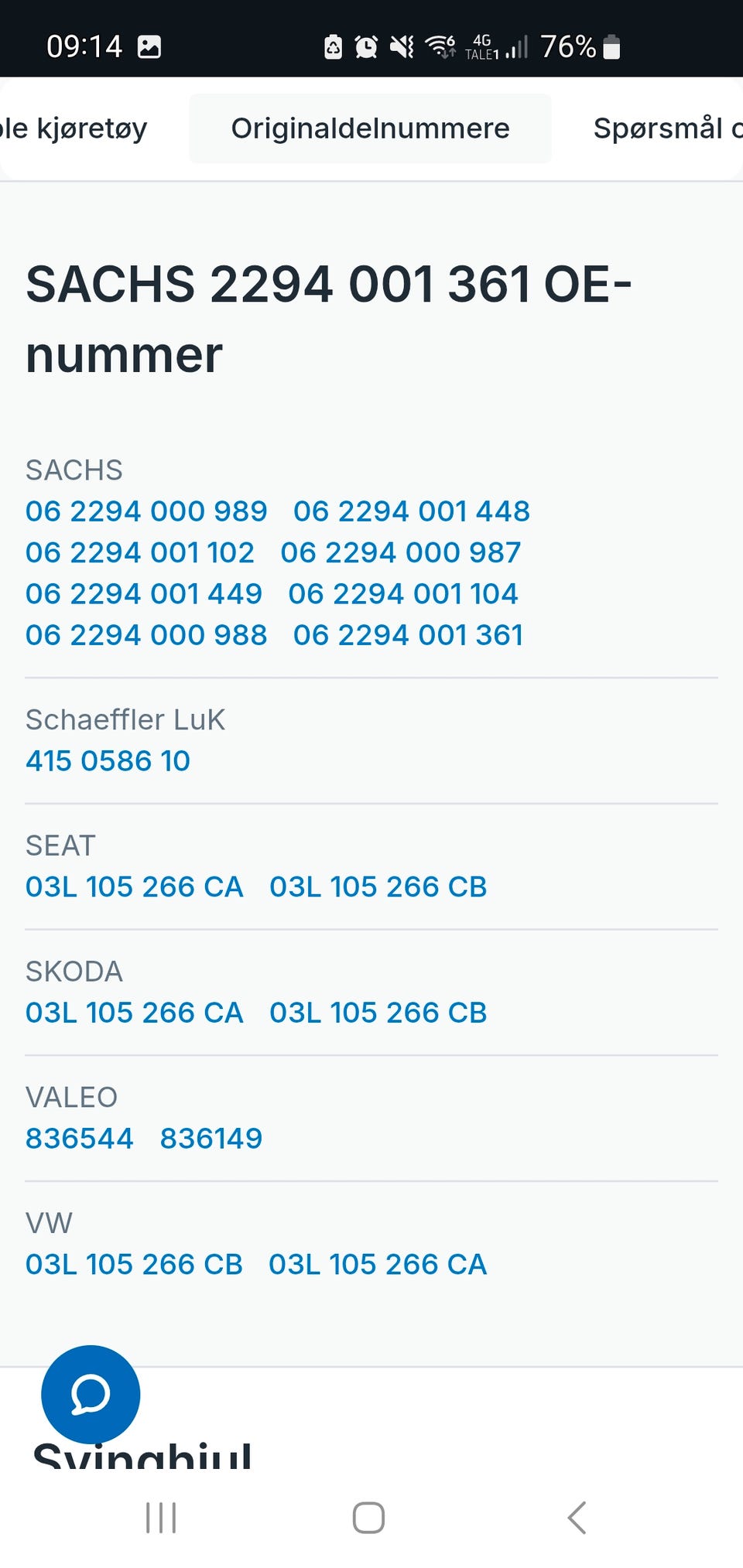Open the chat support bubble icon
Image resolution: width=743 pixels, height=1568 pixels.
click(91, 1394)
